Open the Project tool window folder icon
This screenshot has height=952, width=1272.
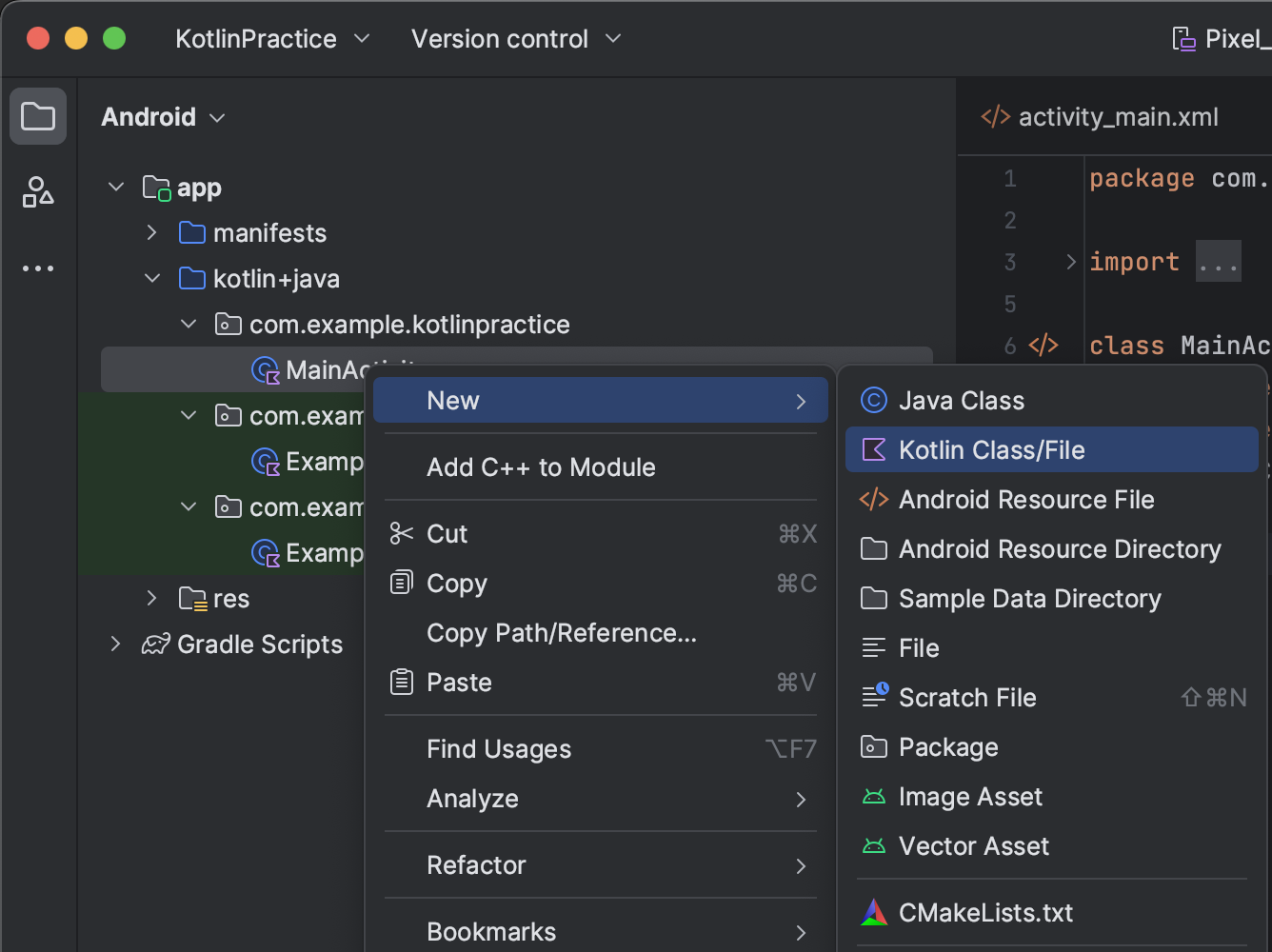click(38, 117)
